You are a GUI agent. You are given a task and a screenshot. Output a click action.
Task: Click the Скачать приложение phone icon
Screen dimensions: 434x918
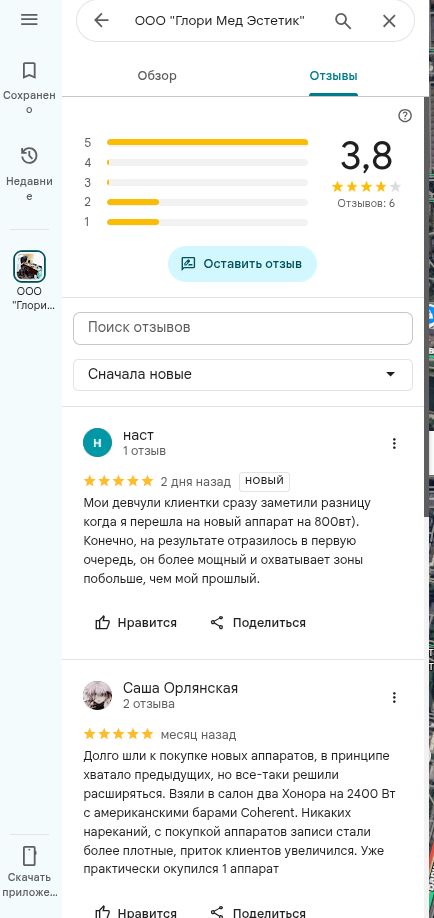tap(29, 856)
